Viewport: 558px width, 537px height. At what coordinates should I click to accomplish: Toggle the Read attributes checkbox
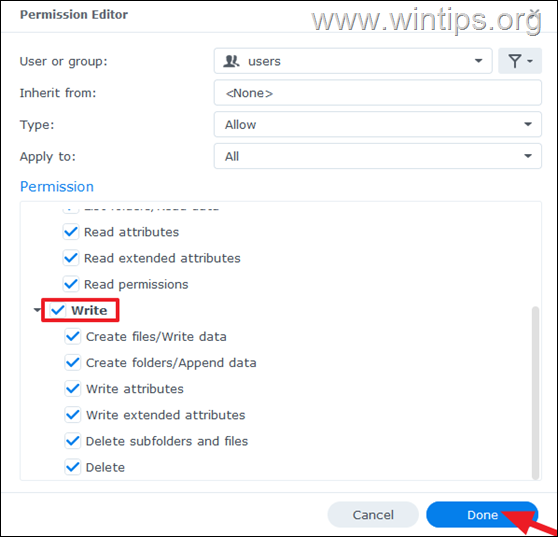click(x=71, y=232)
